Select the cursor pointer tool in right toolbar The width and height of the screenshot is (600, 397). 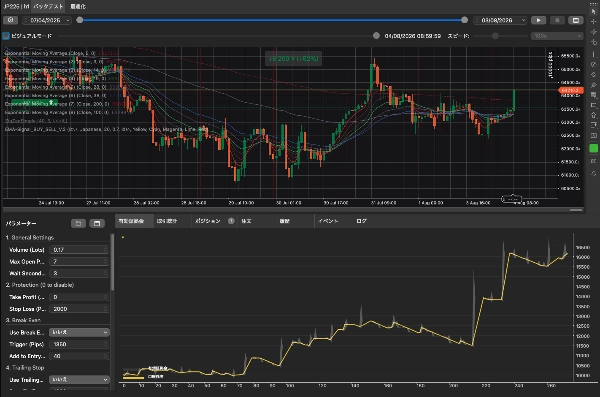(593, 11)
